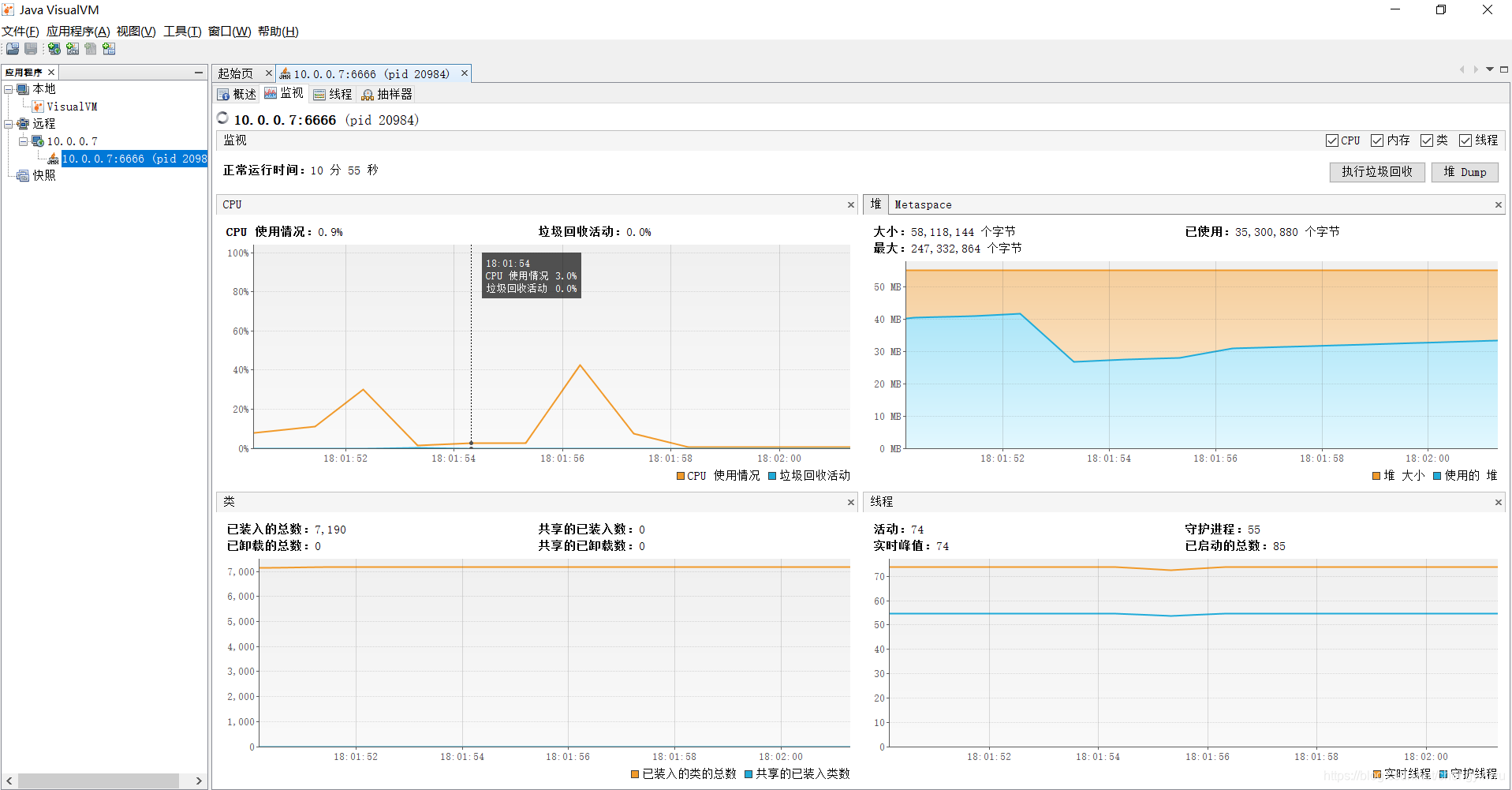This screenshot has width=1512, height=790.
Task: Close the heap 堆 chart panel
Action: [1499, 205]
